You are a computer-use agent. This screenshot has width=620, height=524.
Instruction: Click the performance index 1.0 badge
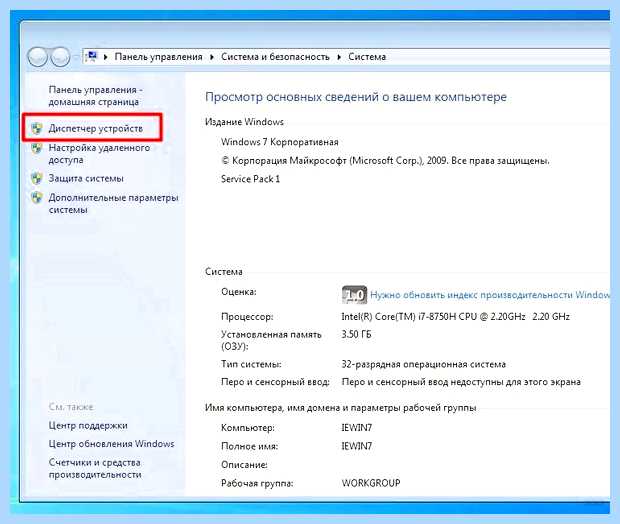(x=354, y=295)
